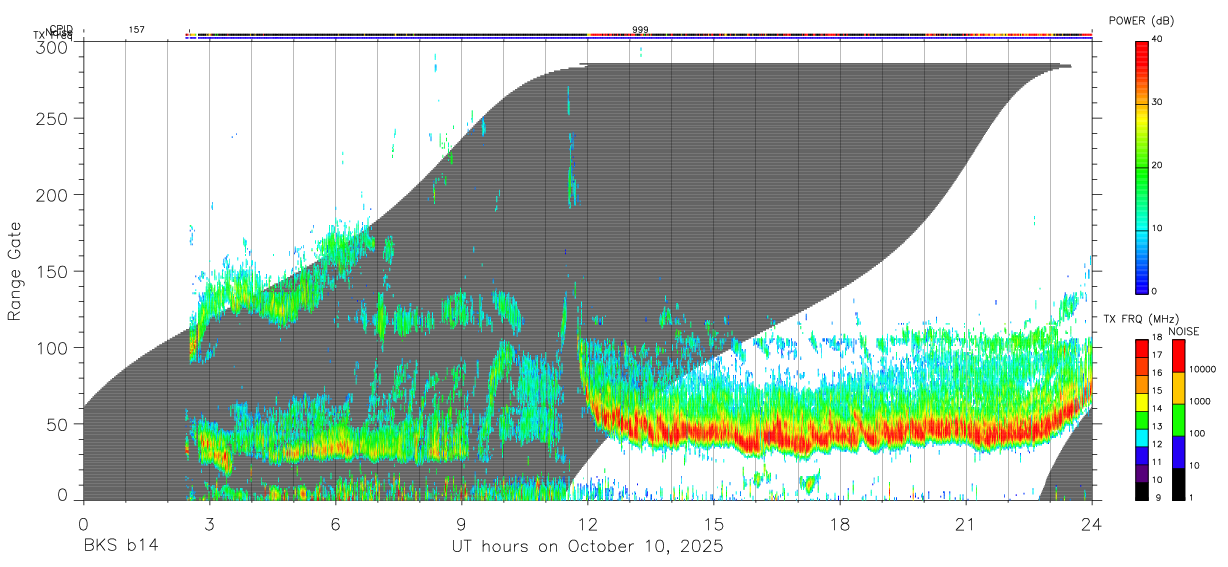Click the 12 tick on UT hours axis
Screen dimensions: 1228x567
pyautogui.click(x=587, y=524)
